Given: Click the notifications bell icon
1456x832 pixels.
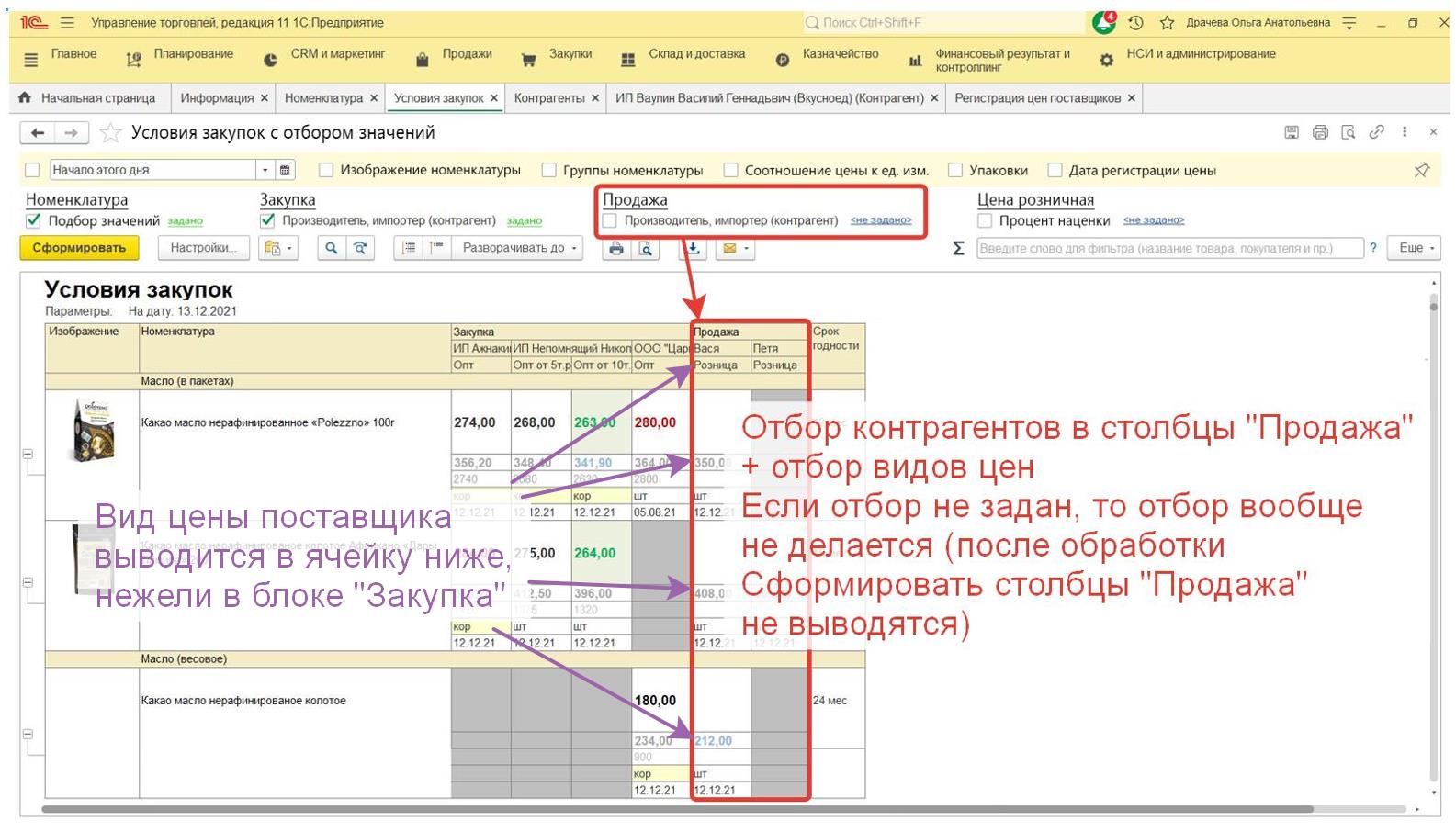Looking at the screenshot, I should point(1104,23).
